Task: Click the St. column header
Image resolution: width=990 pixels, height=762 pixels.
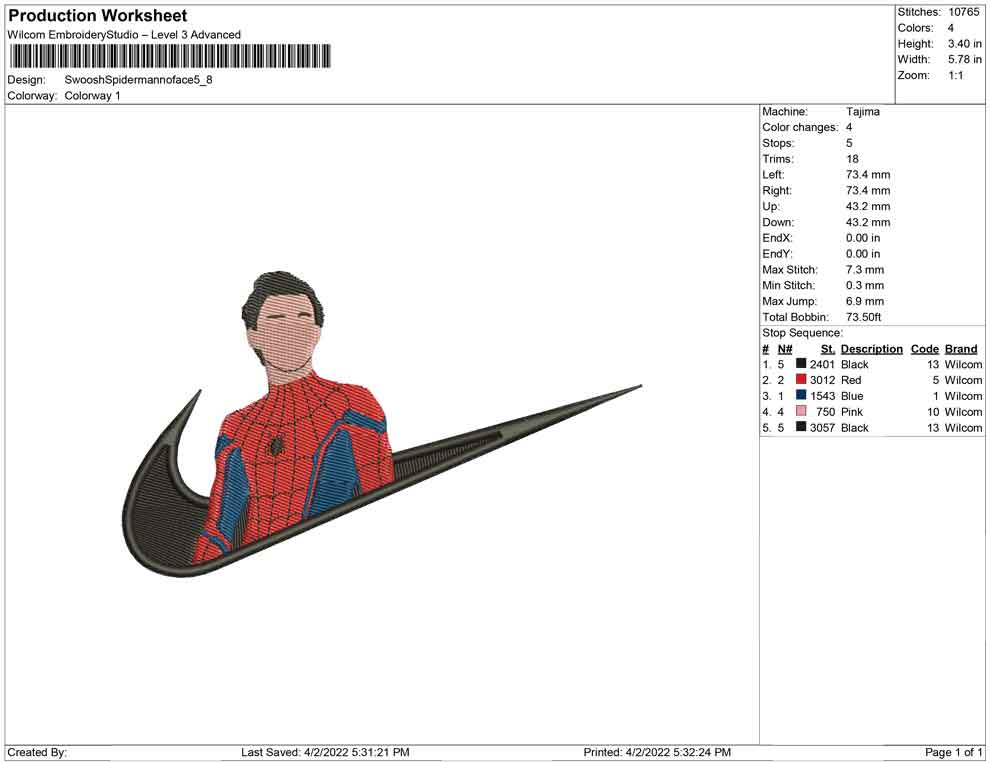Action: (828, 349)
